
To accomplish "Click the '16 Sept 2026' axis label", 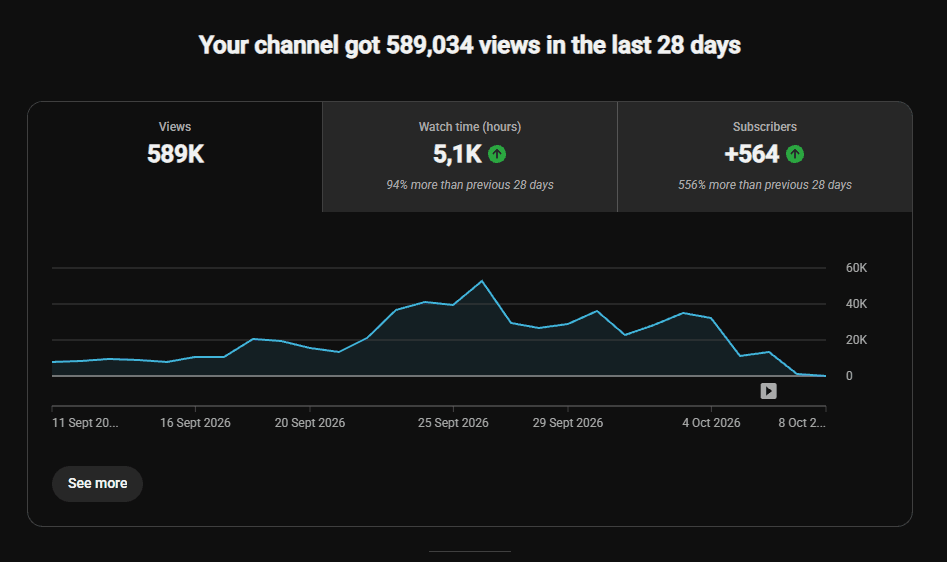I will click(x=195, y=423).
